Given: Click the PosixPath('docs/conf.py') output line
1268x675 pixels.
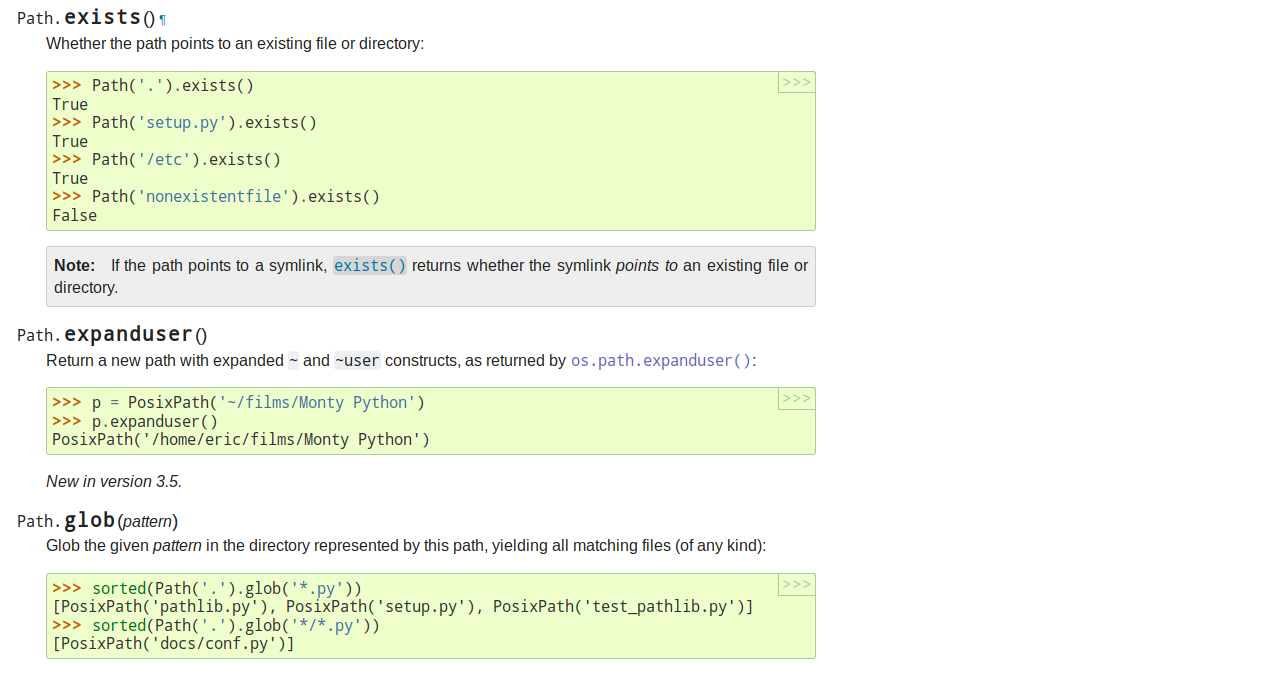Looking at the screenshot, I should 173,644.
